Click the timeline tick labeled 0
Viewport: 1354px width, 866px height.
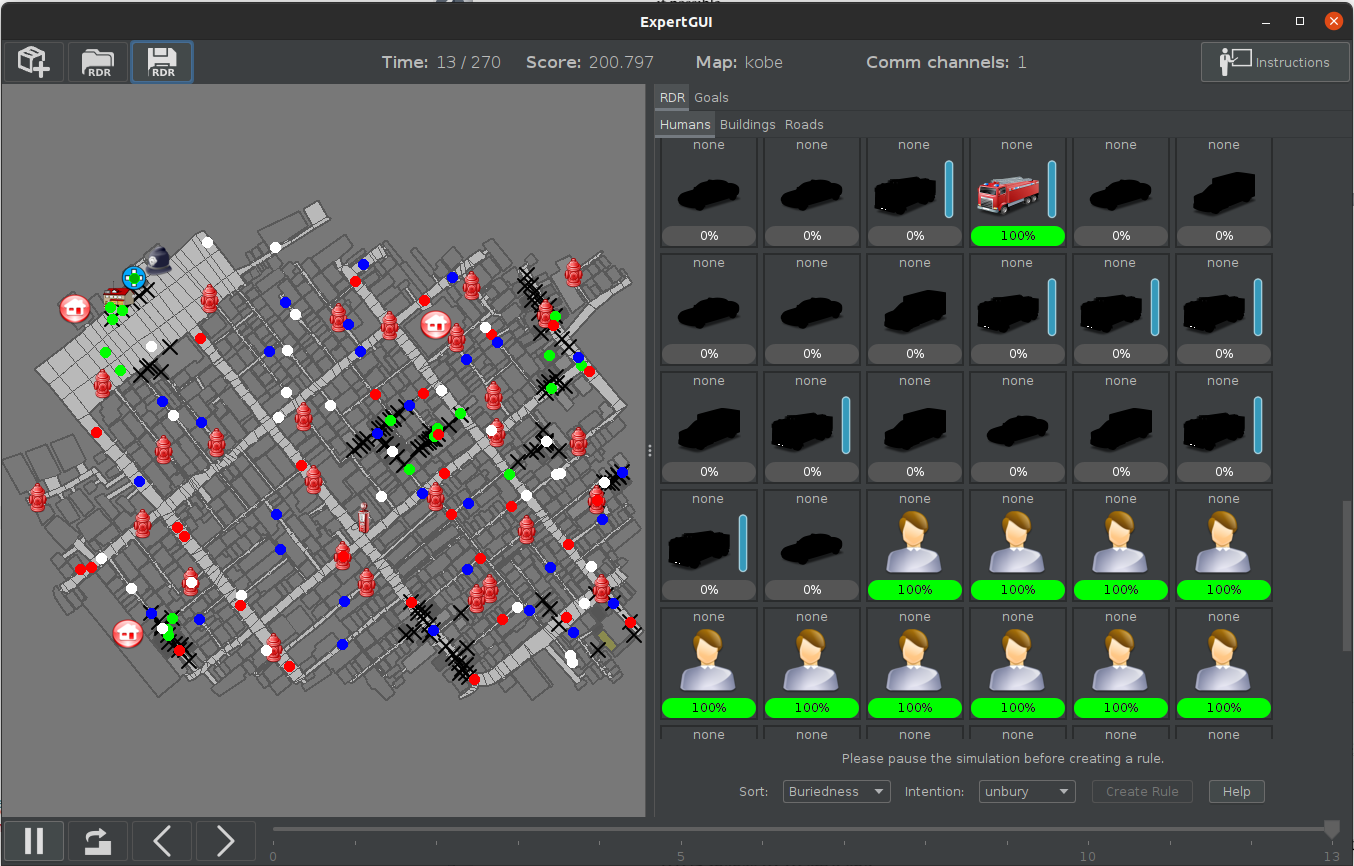pyautogui.click(x=273, y=856)
